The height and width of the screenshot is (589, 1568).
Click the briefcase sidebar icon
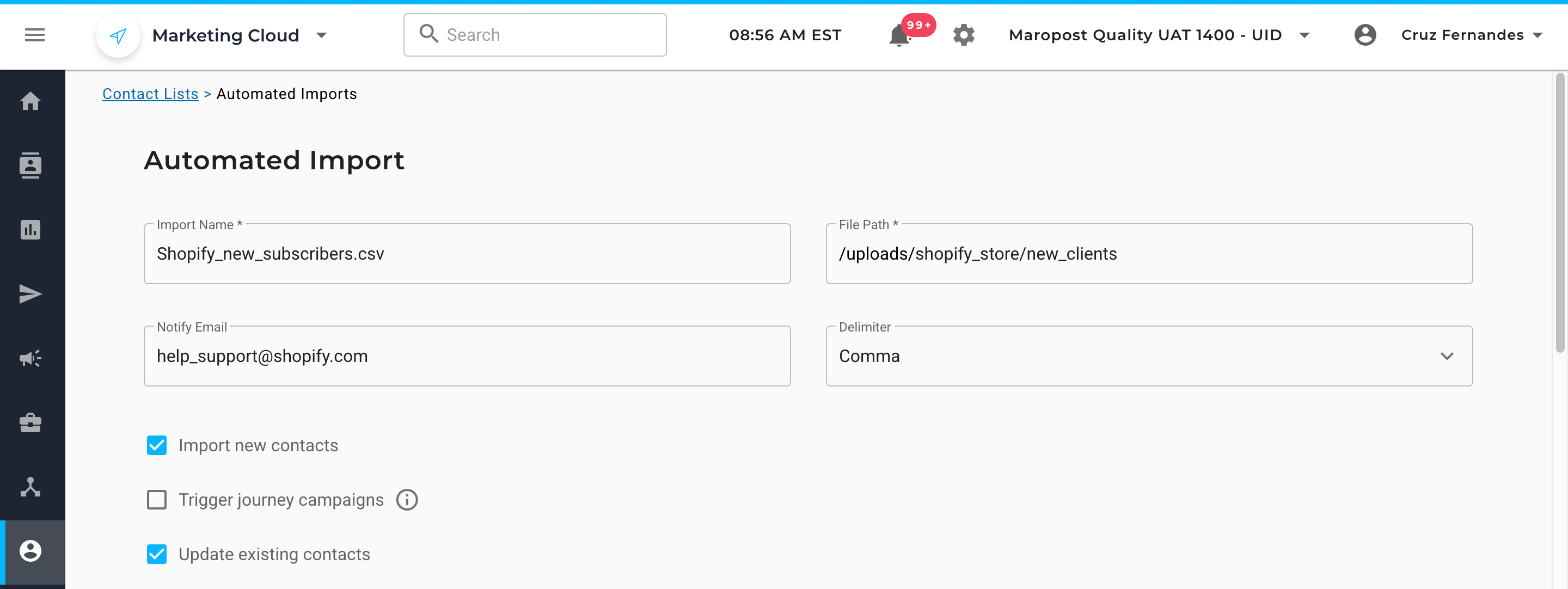(30, 422)
